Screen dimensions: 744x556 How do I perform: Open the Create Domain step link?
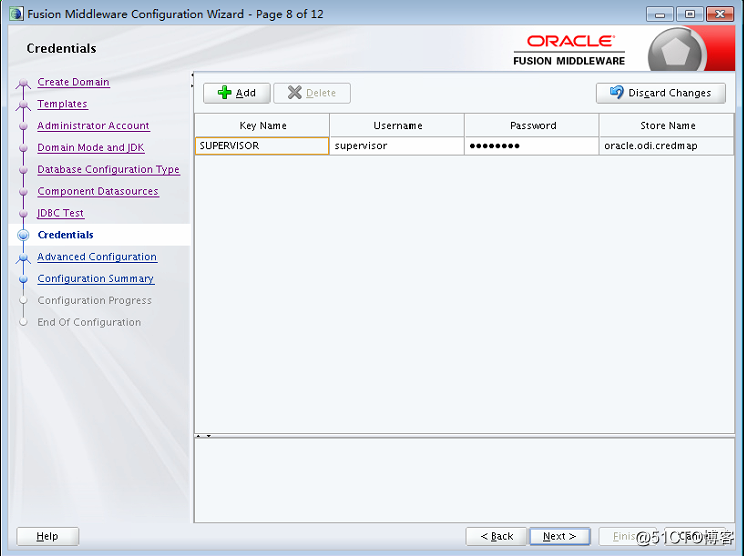(73, 82)
